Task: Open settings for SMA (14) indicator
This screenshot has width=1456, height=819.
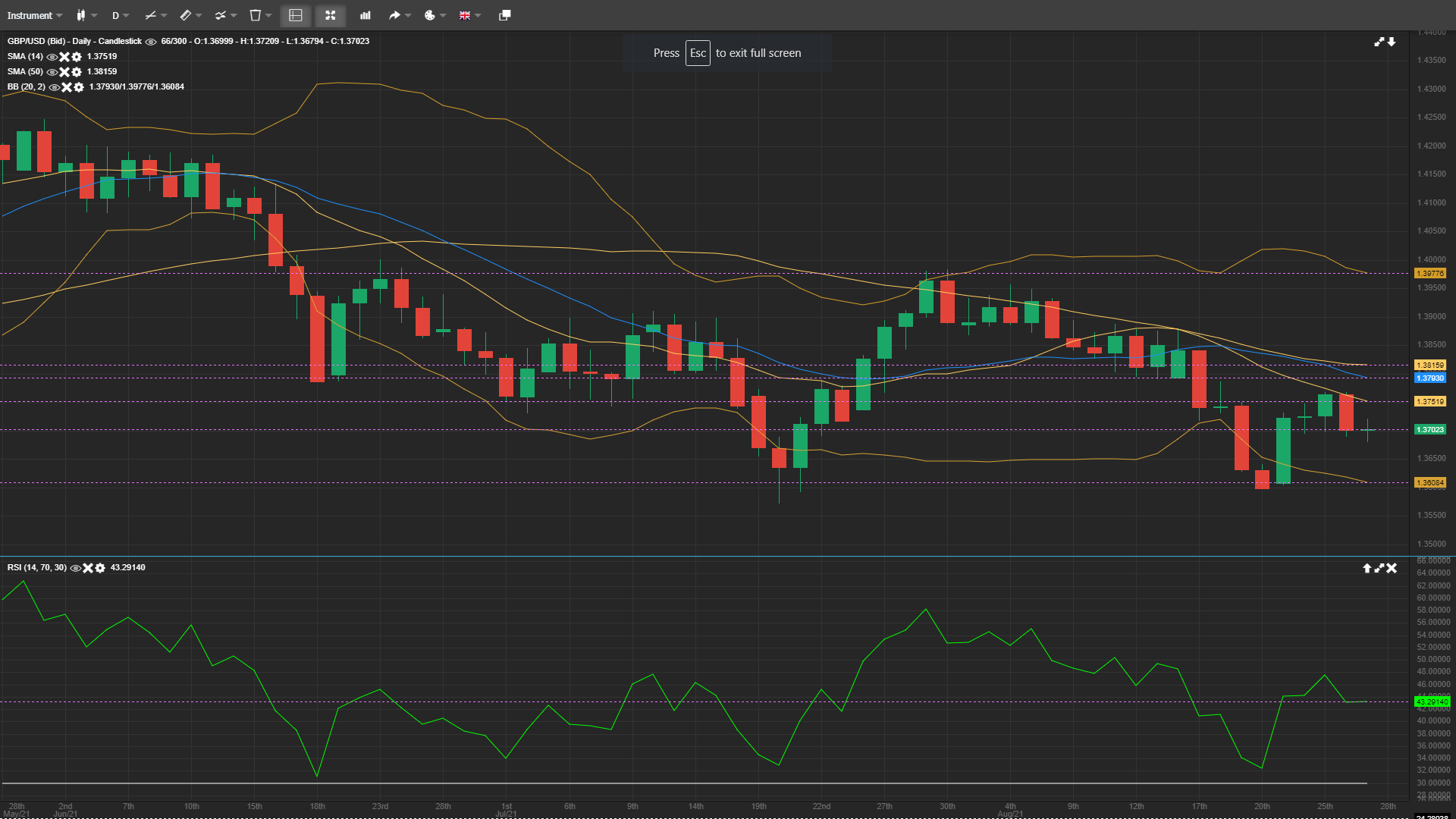Action: [x=77, y=57]
